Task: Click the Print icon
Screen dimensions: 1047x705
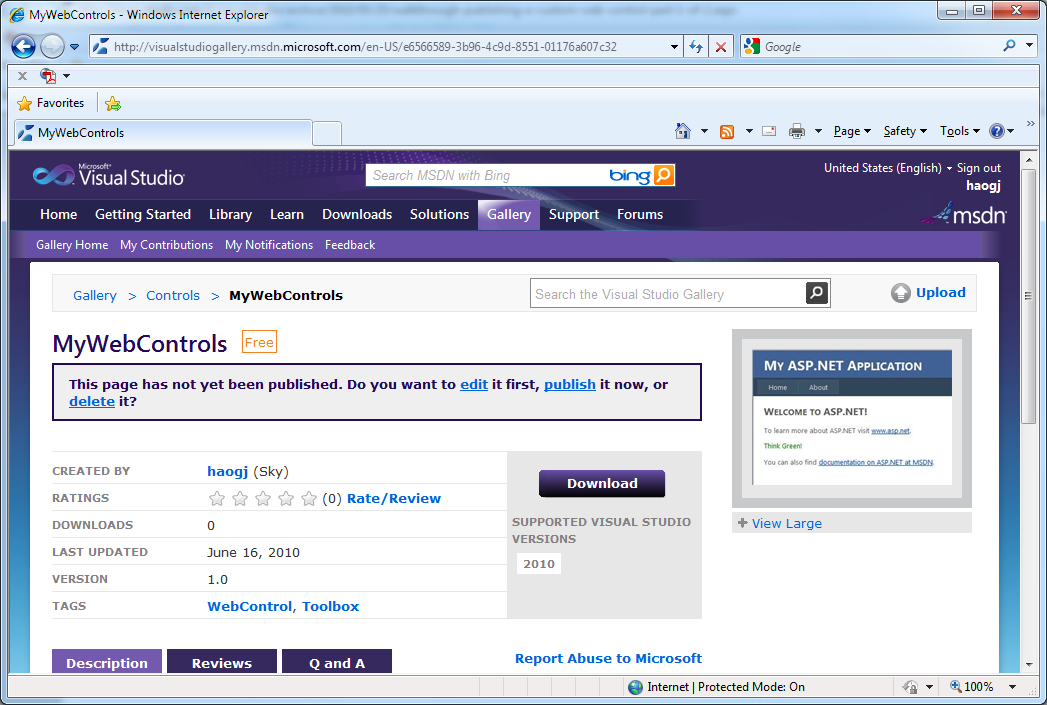Action: [x=797, y=131]
